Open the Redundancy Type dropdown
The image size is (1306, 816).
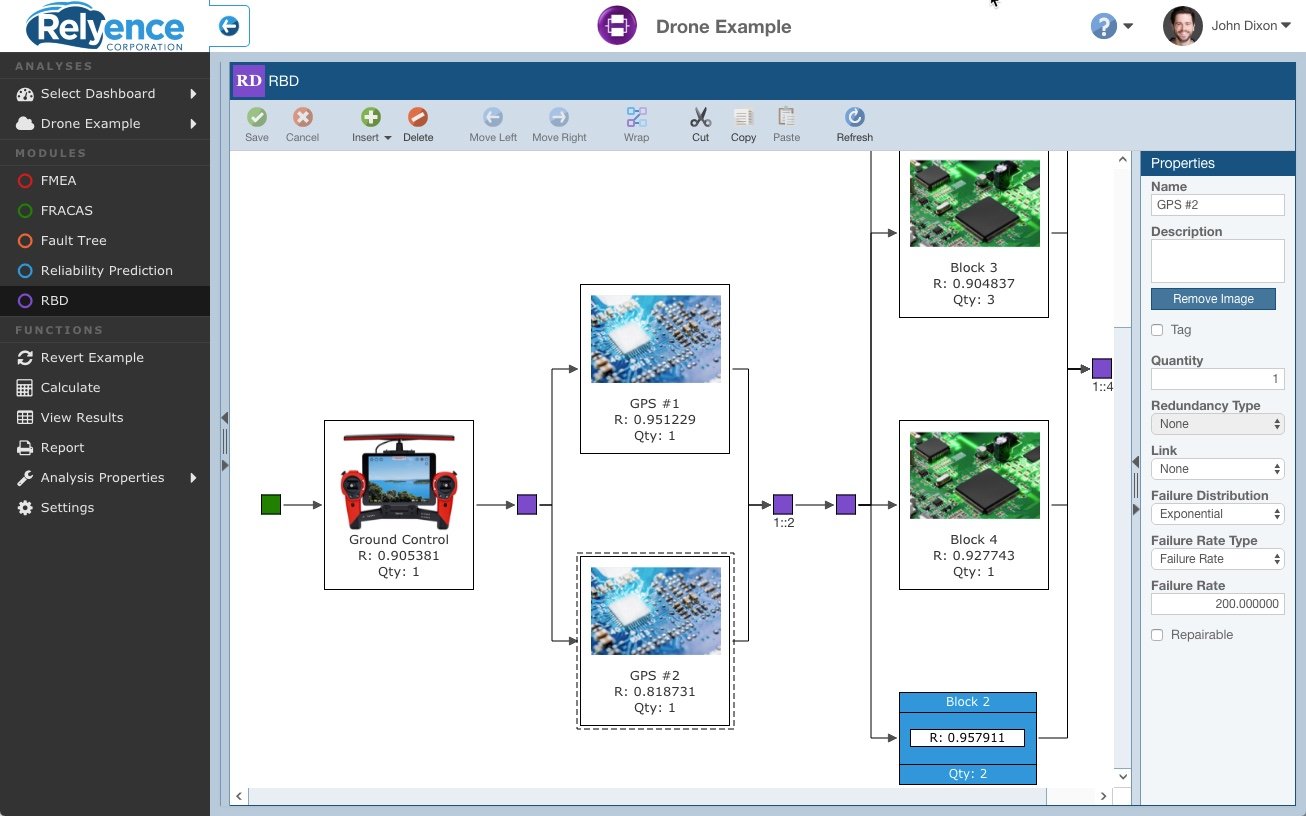[1216, 424]
